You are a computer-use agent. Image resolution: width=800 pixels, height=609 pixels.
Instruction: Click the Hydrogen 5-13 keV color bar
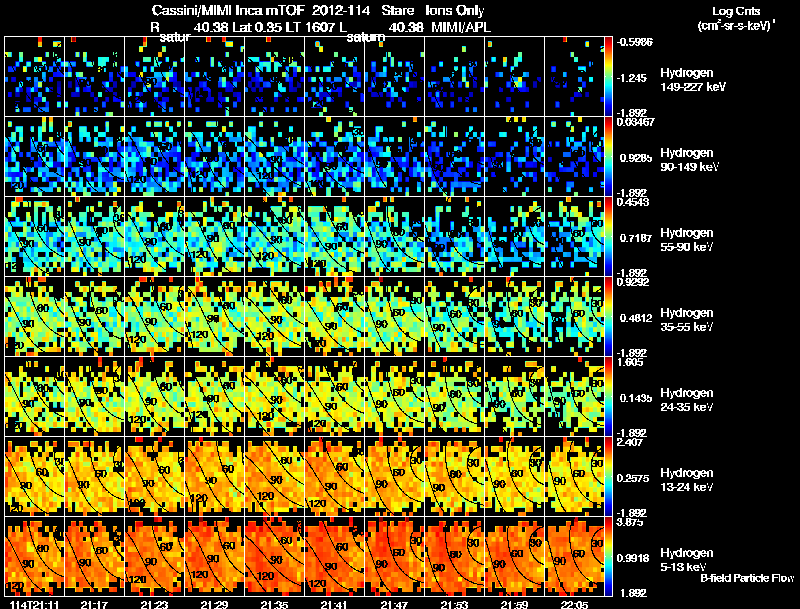[608, 556]
